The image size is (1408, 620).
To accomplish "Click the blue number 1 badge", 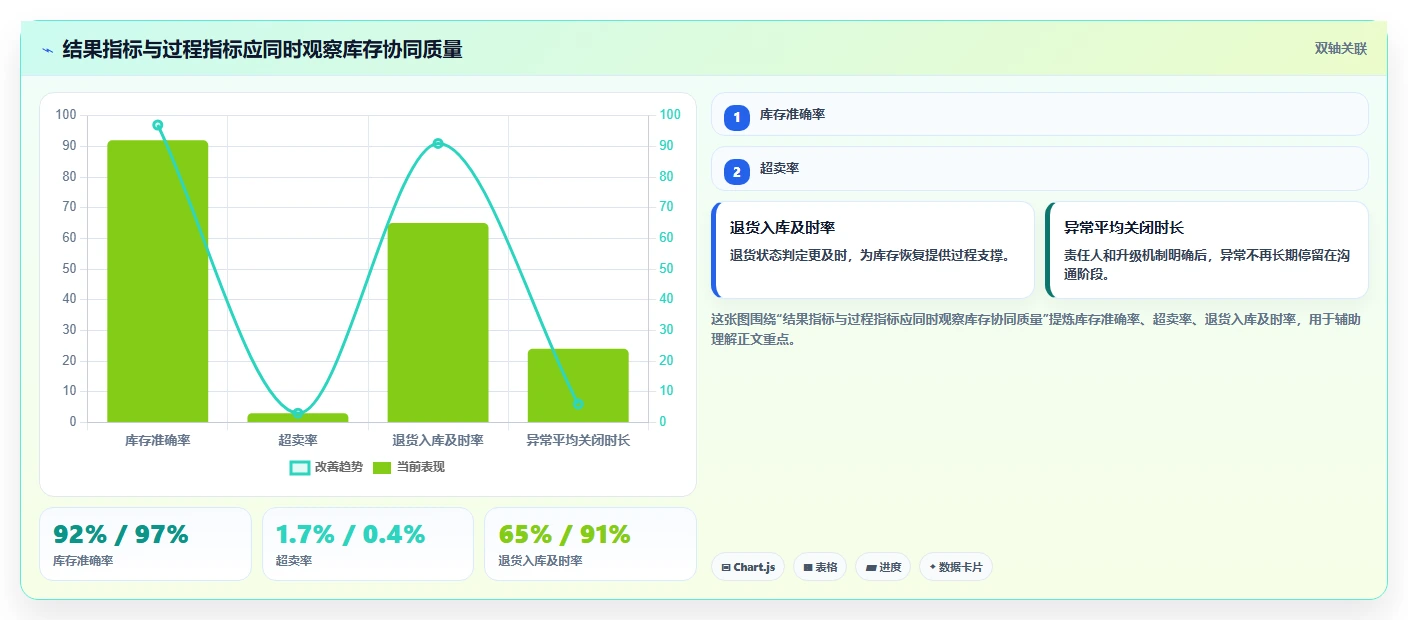I will tap(737, 117).
